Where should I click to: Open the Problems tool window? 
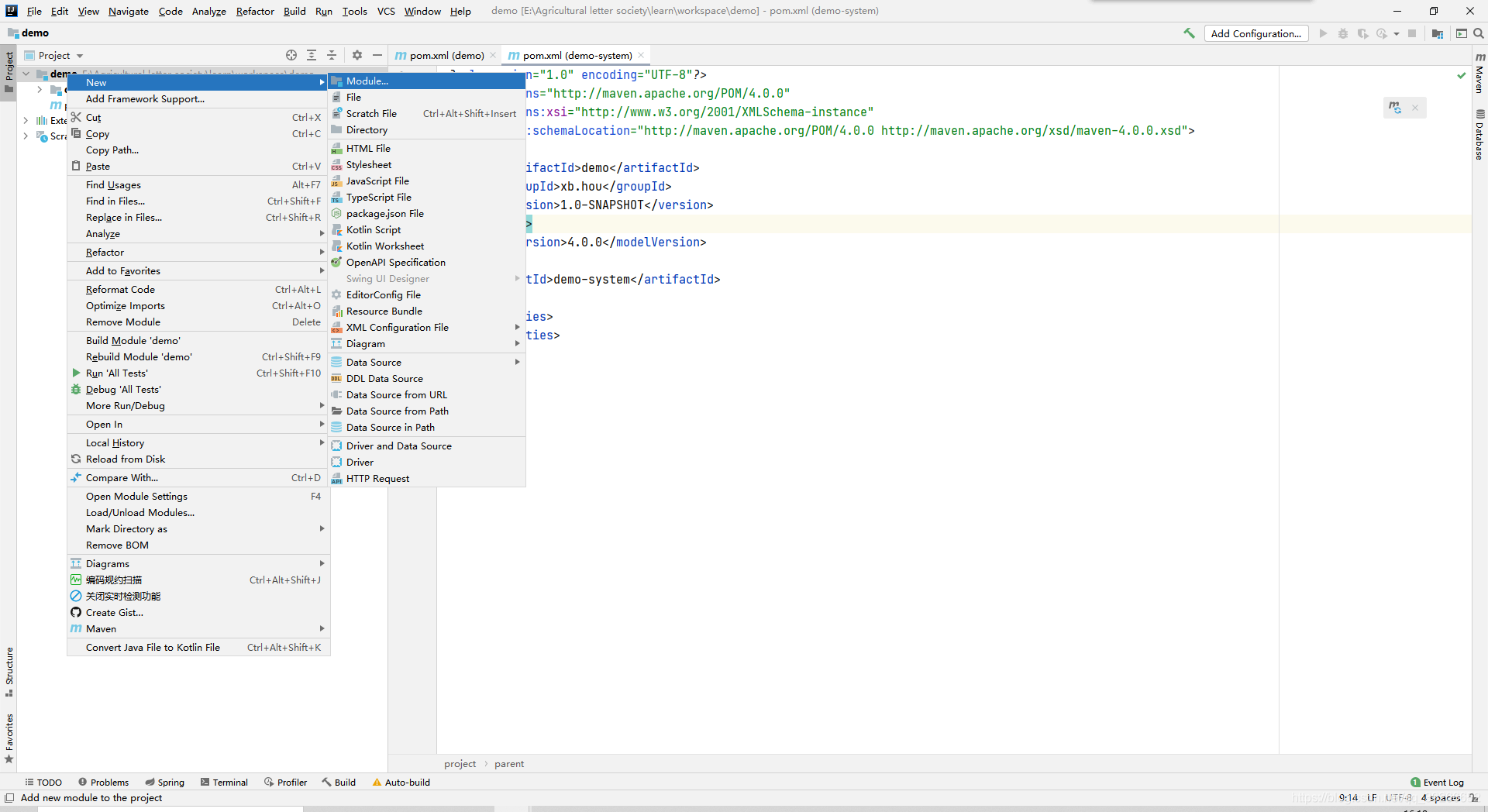[x=103, y=782]
